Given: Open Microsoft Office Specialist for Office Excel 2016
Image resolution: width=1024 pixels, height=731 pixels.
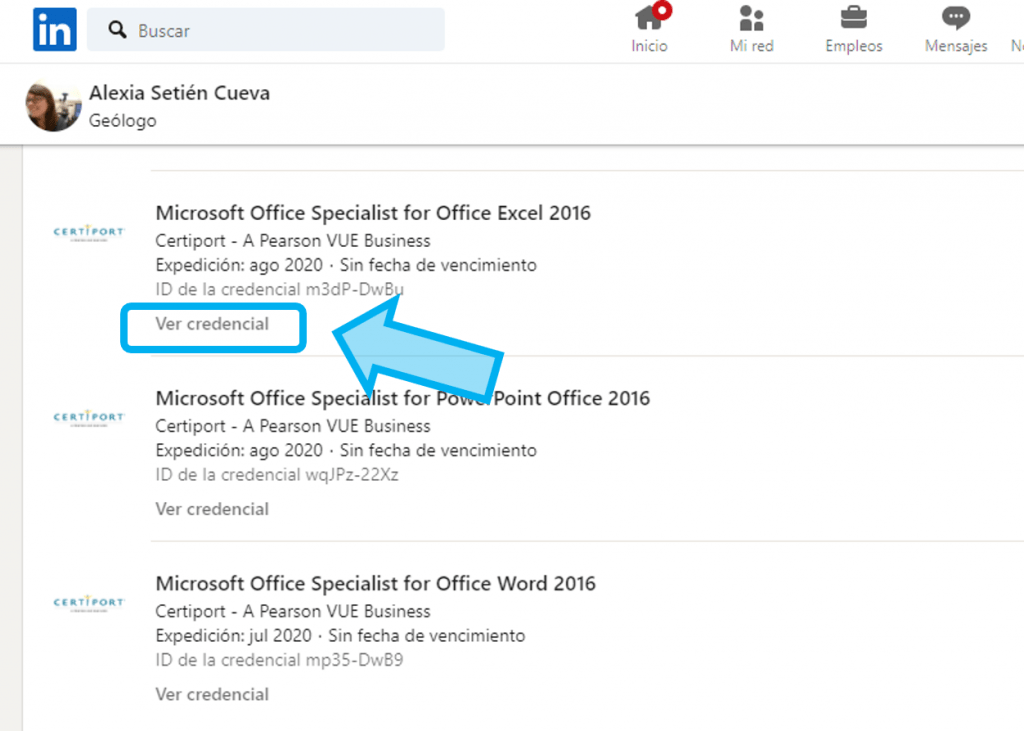Looking at the screenshot, I should pyautogui.click(x=373, y=213).
